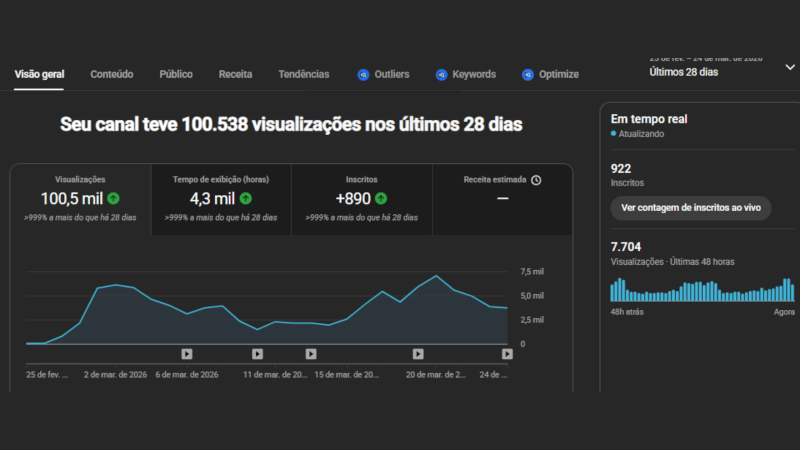
Task: Select the Tempo de exibição metric card
Action: (x=221, y=200)
